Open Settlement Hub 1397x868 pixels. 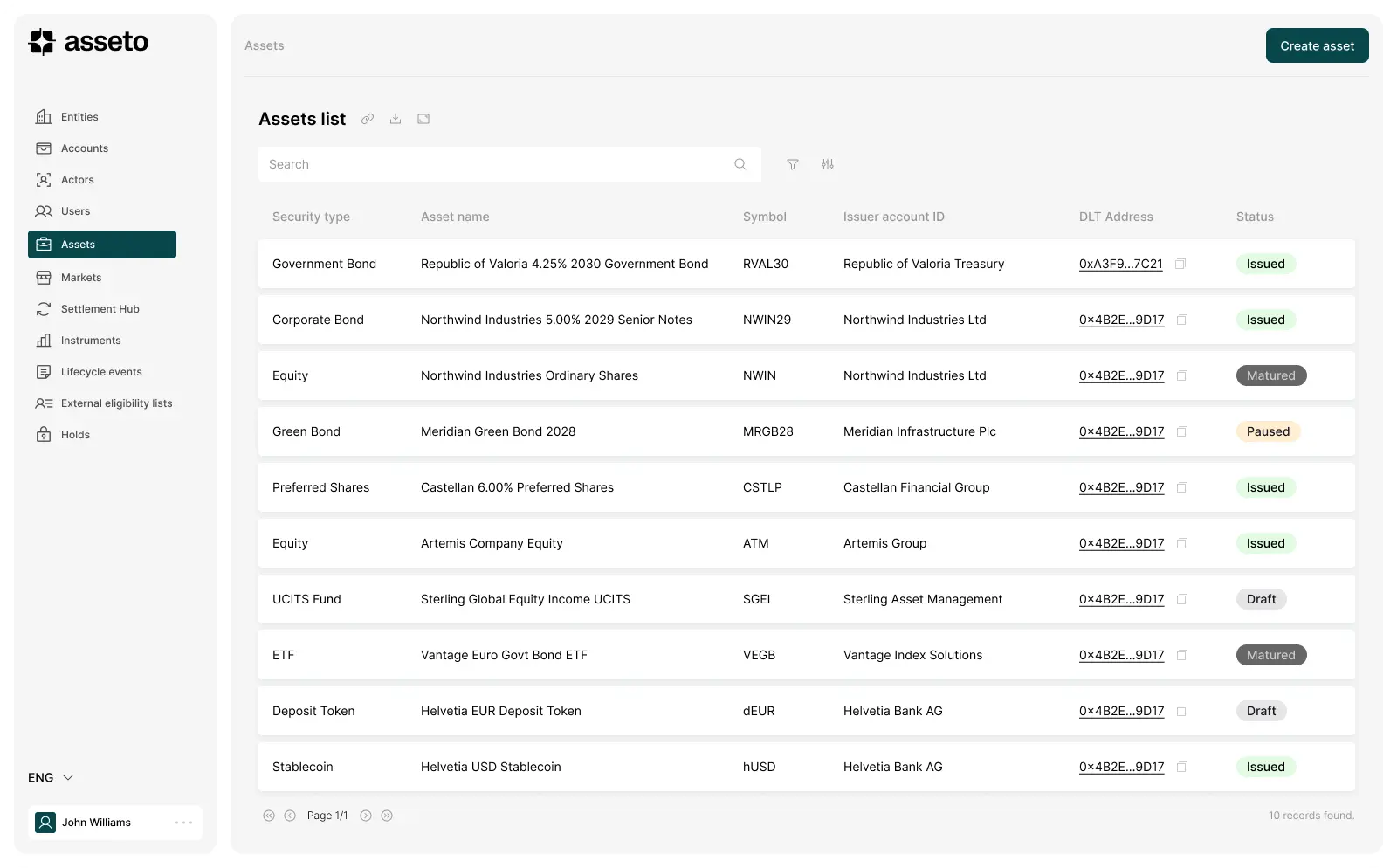tap(100, 309)
